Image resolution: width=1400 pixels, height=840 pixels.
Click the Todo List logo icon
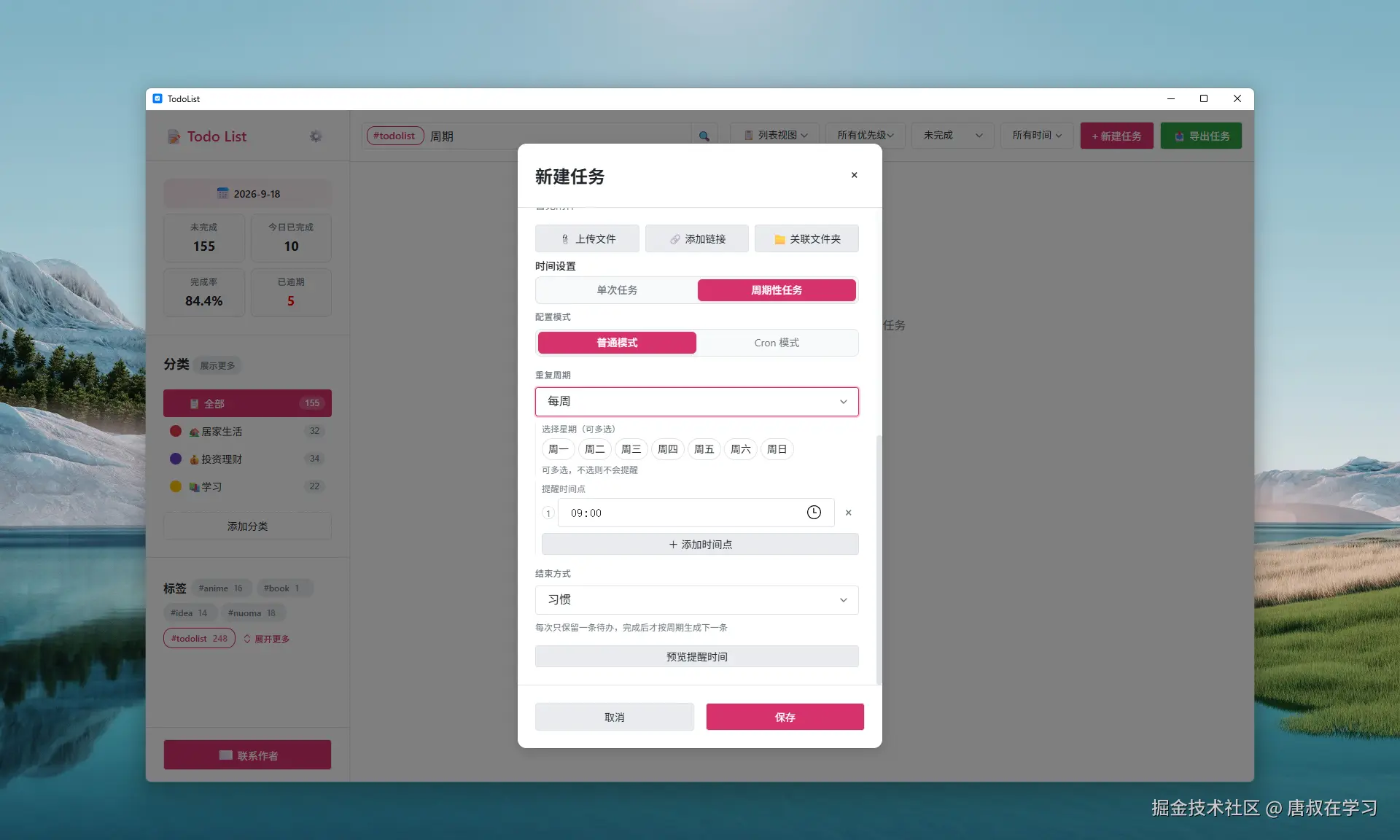click(174, 136)
